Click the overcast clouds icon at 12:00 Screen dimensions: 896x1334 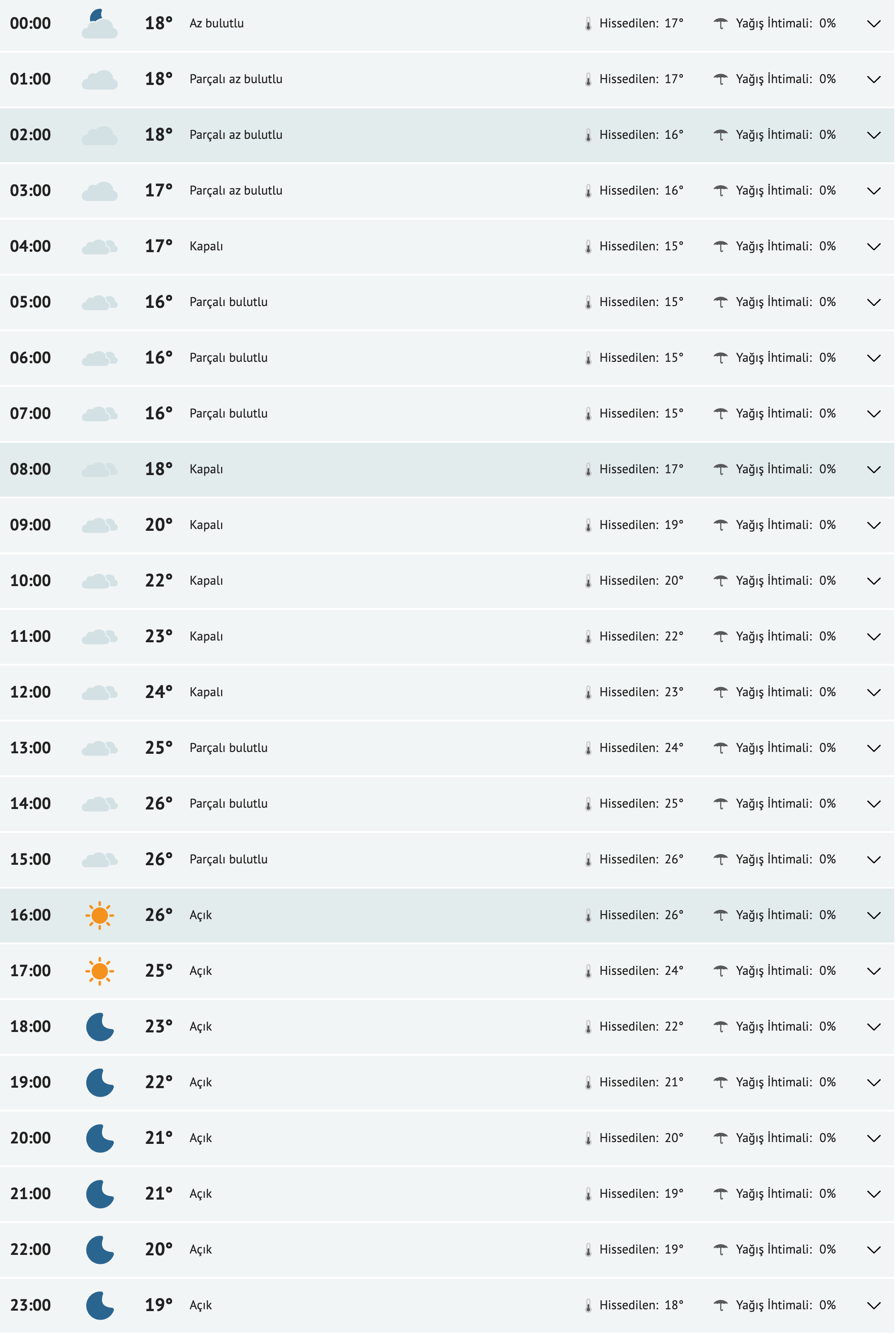(99, 693)
